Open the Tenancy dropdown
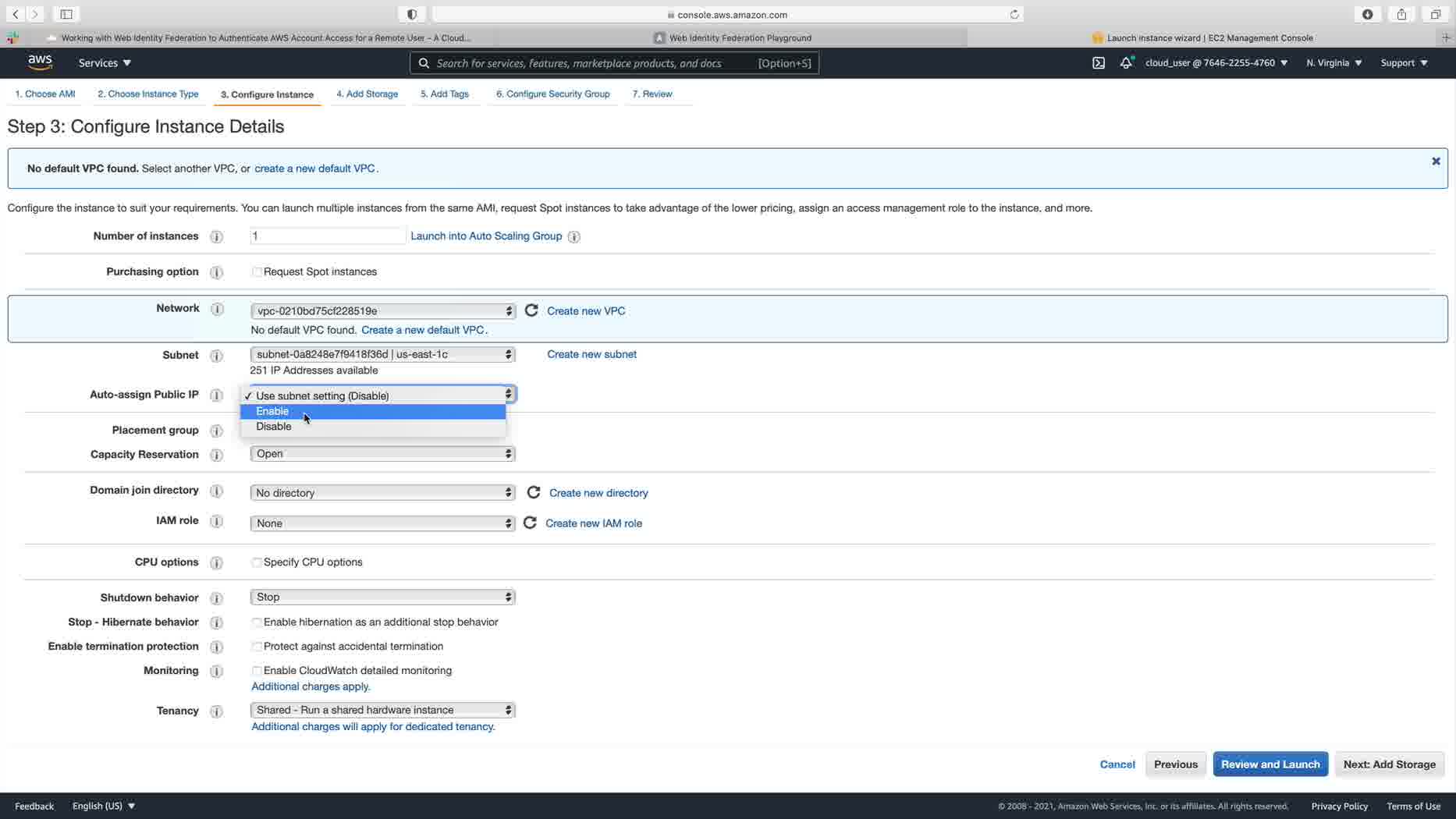This screenshot has height=819, width=1456. coord(382,710)
